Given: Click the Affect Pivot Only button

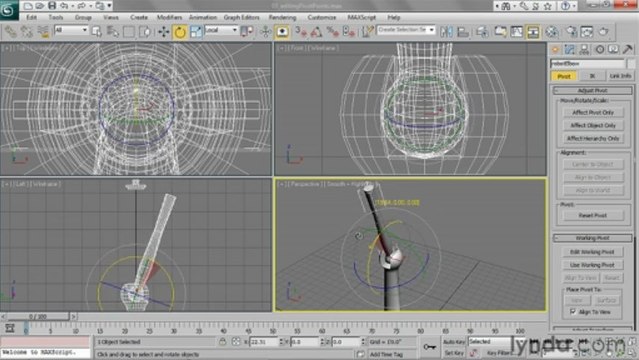Looking at the screenshot, I should (x=593, y=112).
